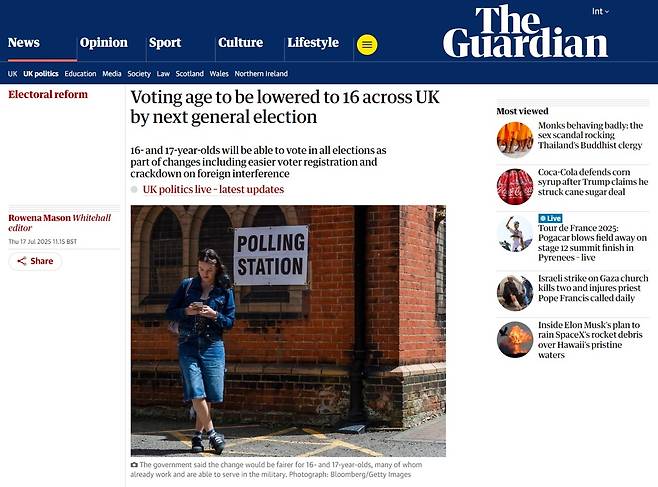This screenshot has width=658, height=487.
Task: Switch to the Culture section
Action: (240, 42)
